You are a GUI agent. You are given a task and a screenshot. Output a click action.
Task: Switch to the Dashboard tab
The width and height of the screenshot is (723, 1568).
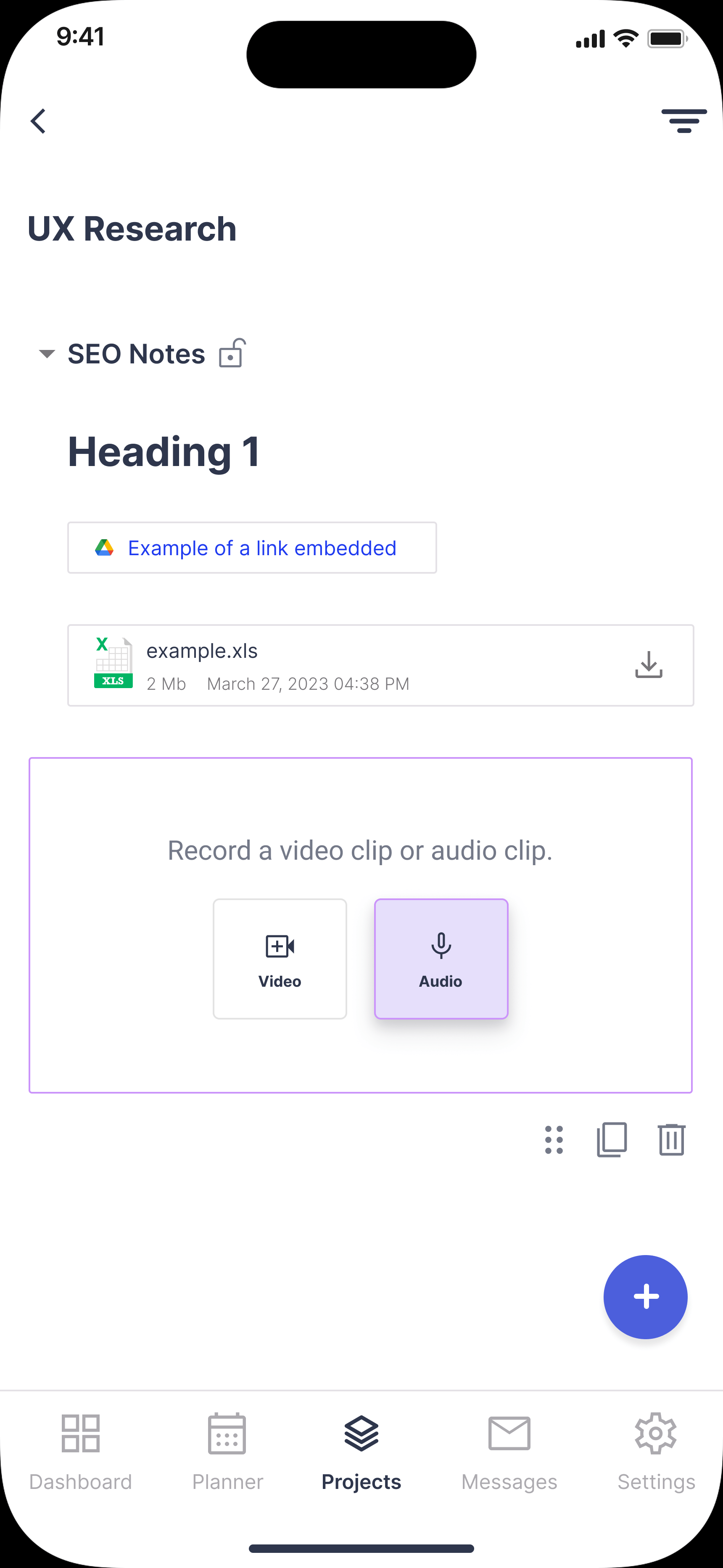click(80, 1452)
